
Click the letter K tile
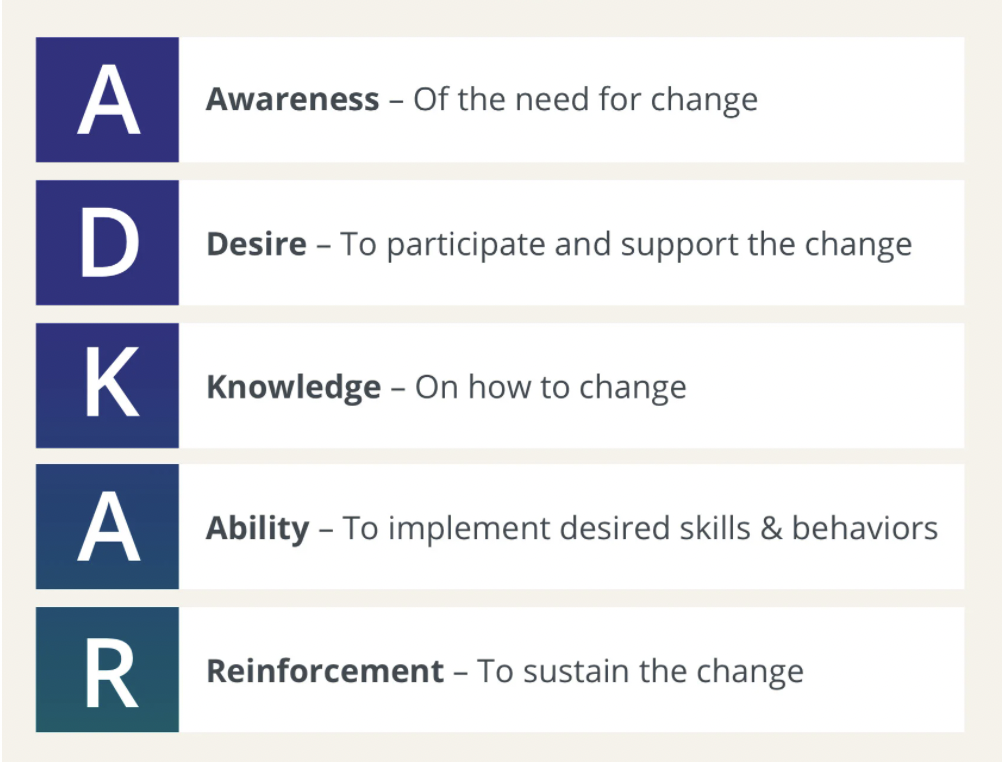(x=107, y=385)
